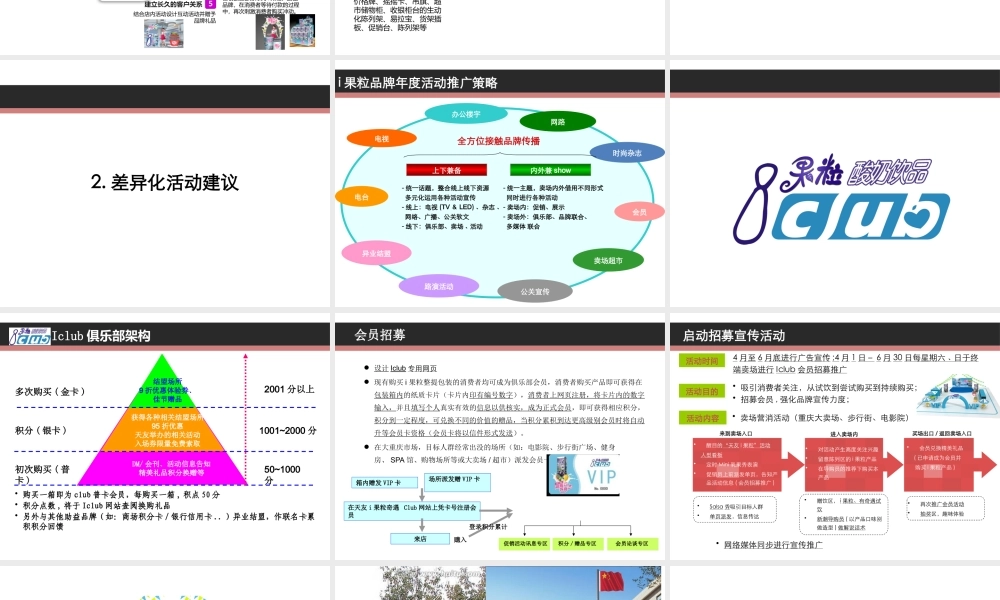Viewport: 1000px width, 600px height.
Task: Click the magenta bottom tier of the pyramid
Action: pos(163,469)
